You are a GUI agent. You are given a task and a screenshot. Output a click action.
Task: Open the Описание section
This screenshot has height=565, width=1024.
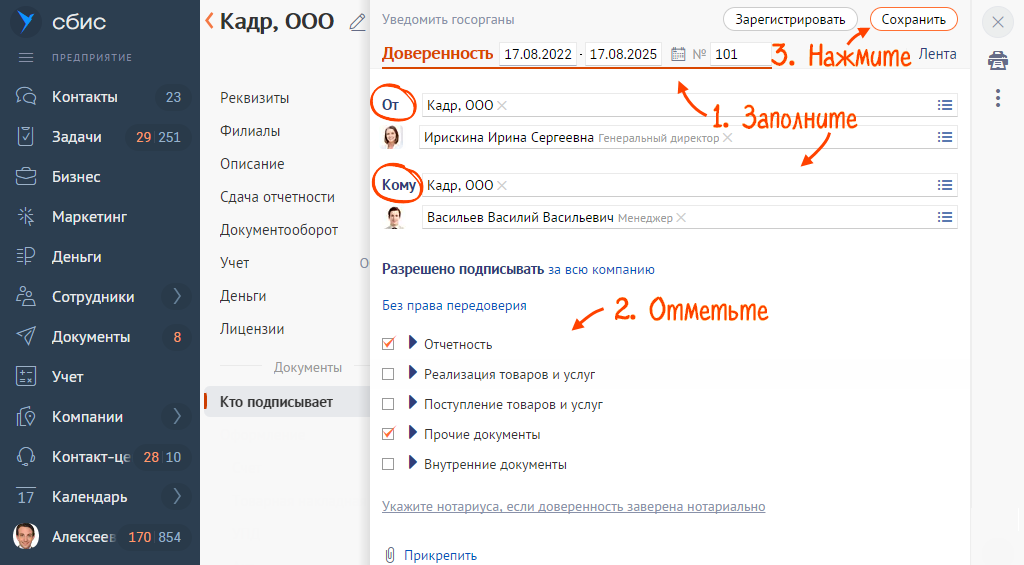tap(252, 164)
